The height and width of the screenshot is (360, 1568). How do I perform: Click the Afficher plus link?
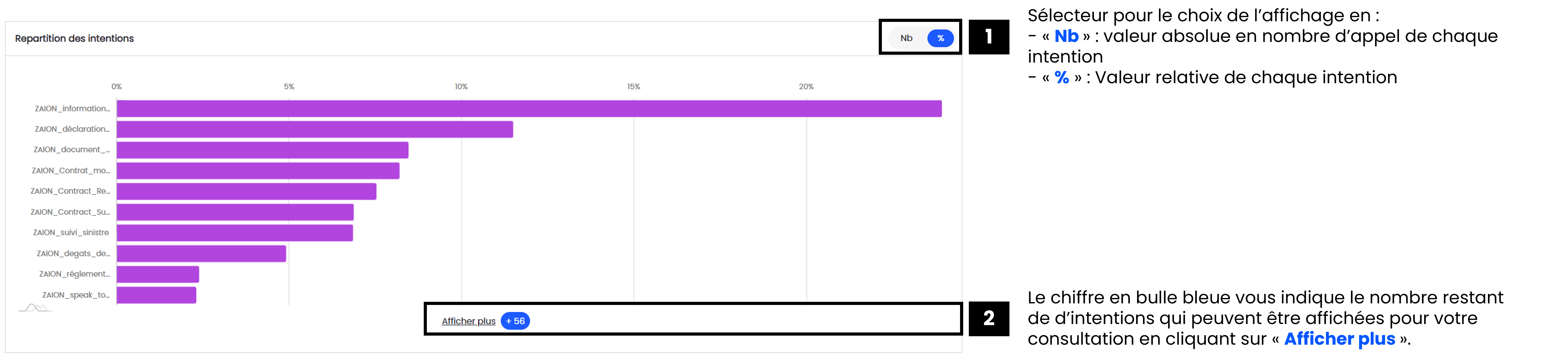click(468, 321)
